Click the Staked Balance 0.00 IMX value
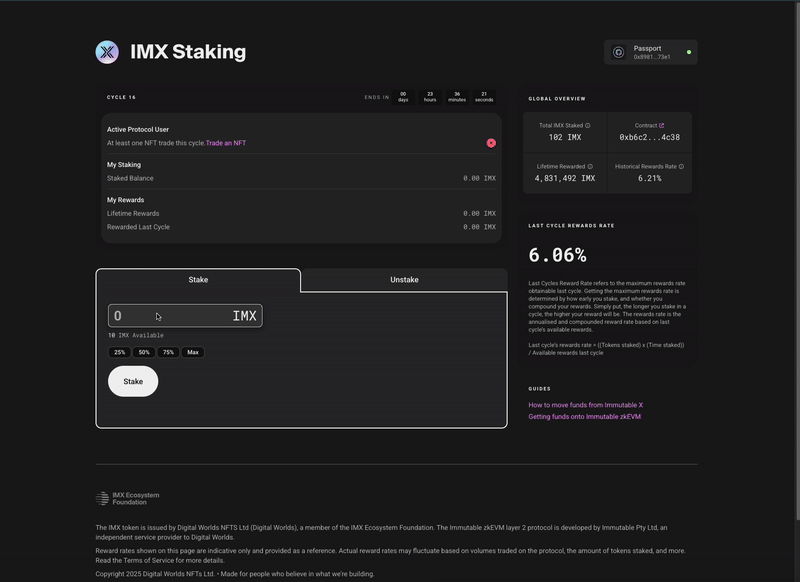The image size is (800, 582). point(480,179)
